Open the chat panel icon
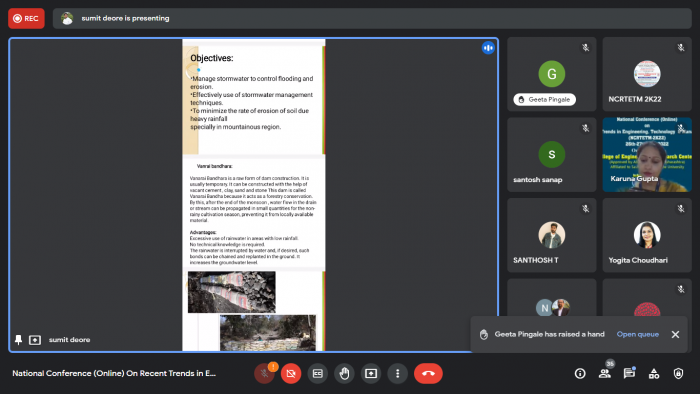Viewport: 700px width, 394px height. point(629,373)
